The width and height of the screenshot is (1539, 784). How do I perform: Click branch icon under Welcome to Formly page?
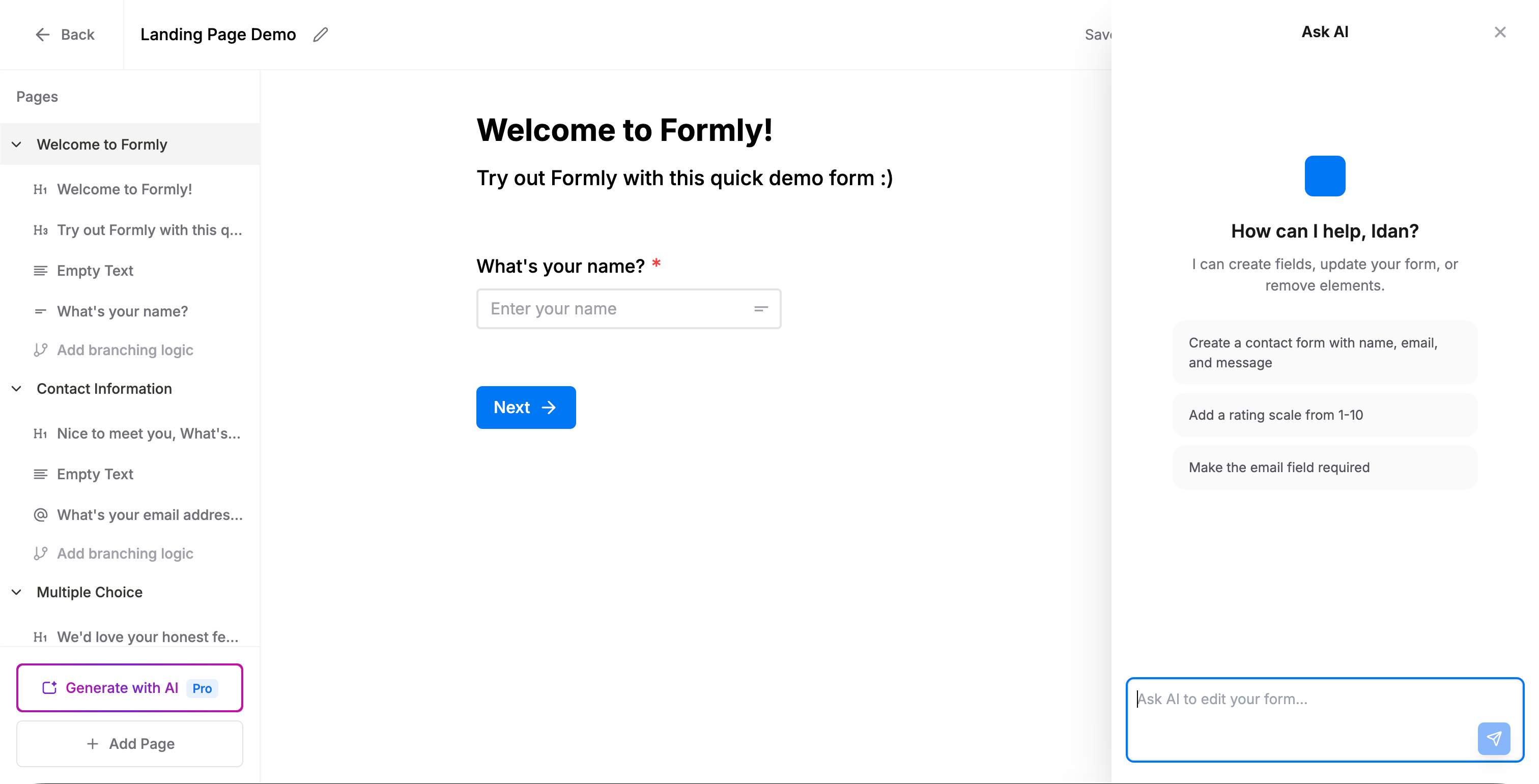40,350
